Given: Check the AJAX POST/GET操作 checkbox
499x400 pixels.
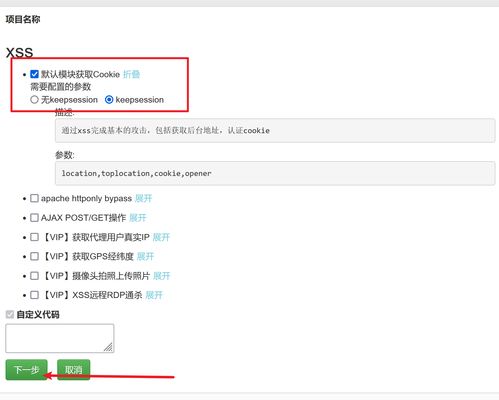Looking at the screenshot, I should click(34, 218).
